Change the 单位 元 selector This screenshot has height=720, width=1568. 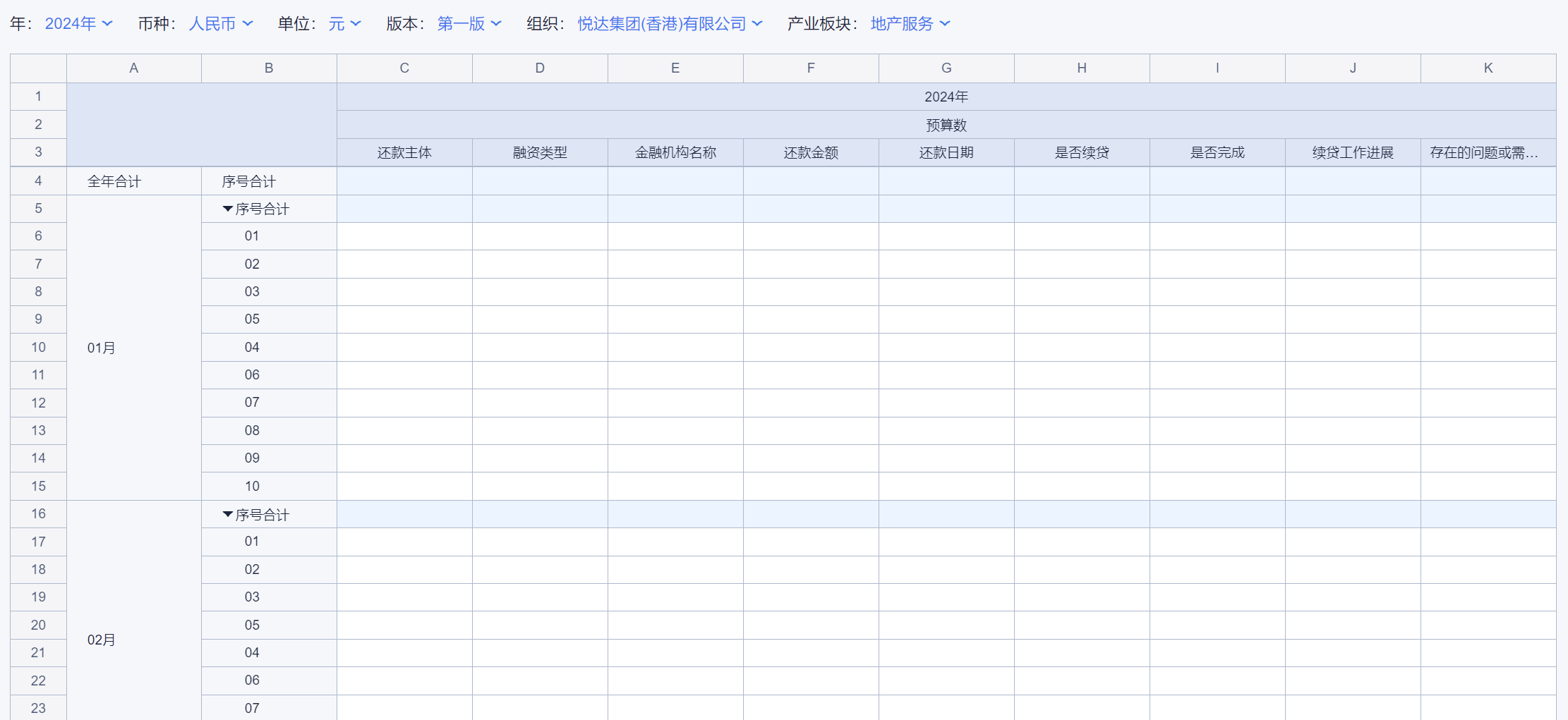coord(344,24)
